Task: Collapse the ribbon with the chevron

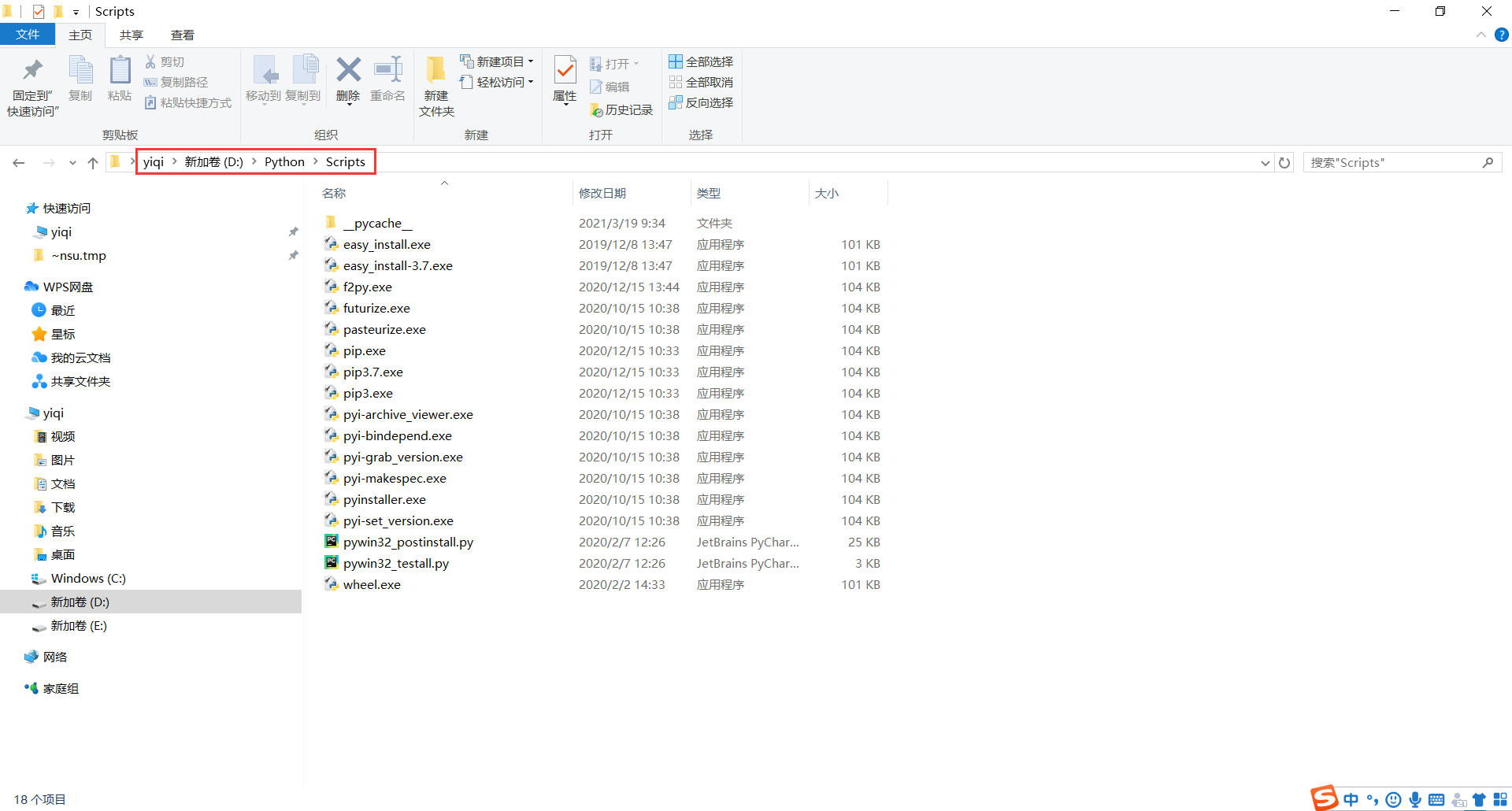Action: (x=1481, y=35)
